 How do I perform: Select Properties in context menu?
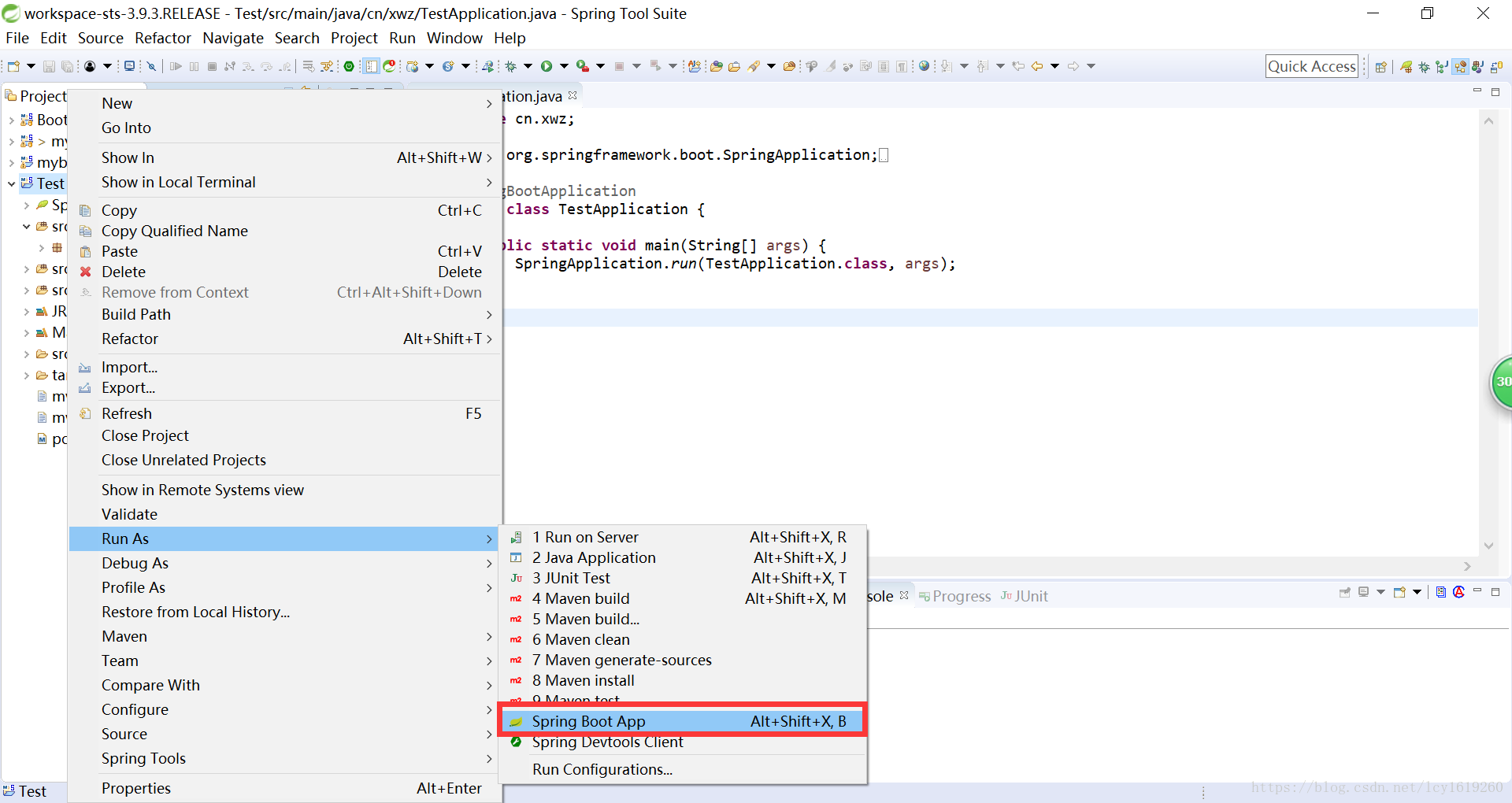tap(285, 788)
